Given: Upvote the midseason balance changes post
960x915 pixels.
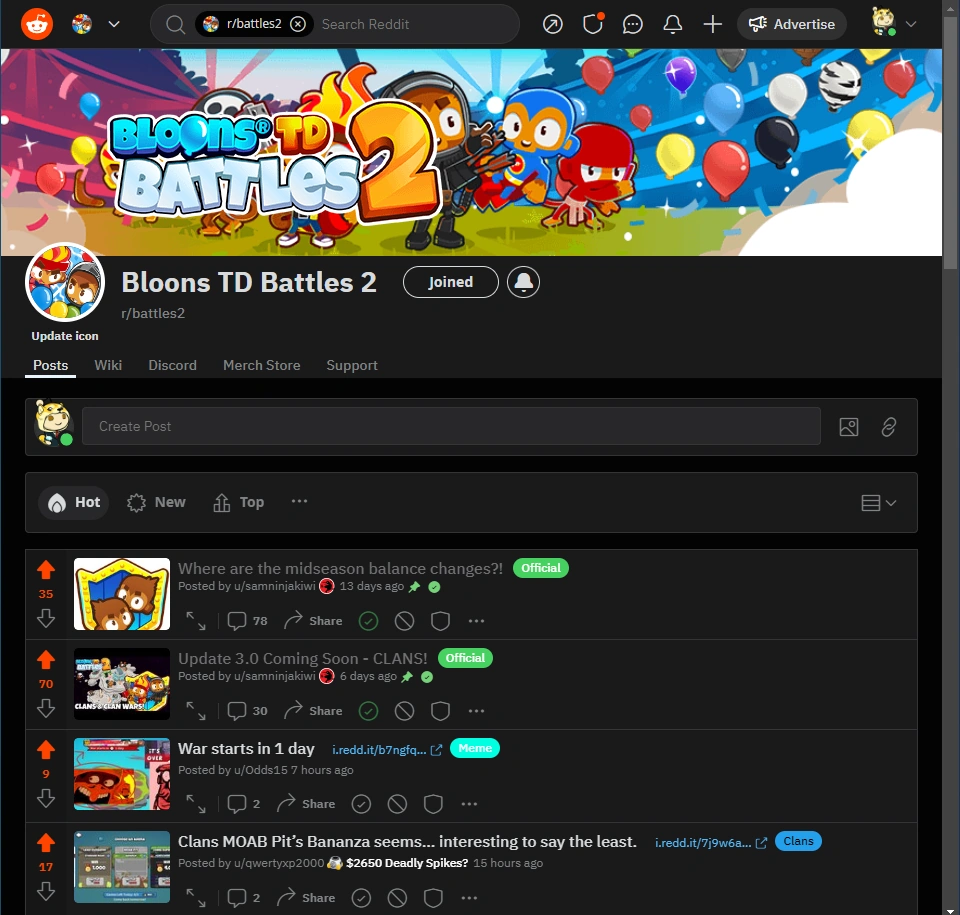Looking at the screenshot, I should pos(46,570).
